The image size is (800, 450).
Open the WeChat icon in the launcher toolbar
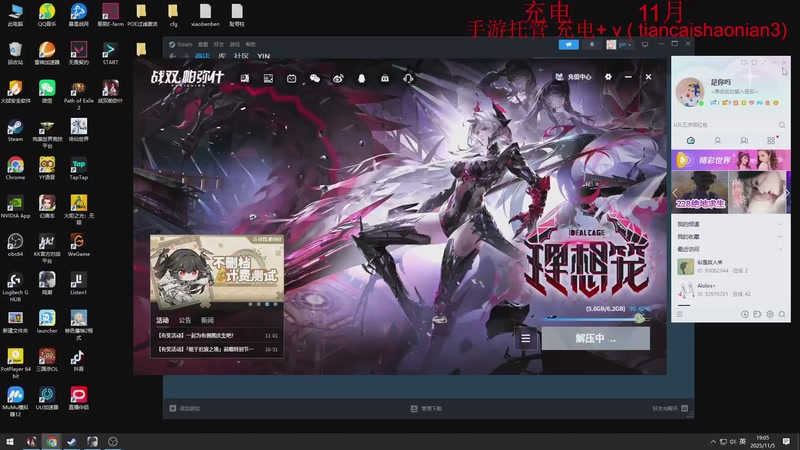pos(315,78)
